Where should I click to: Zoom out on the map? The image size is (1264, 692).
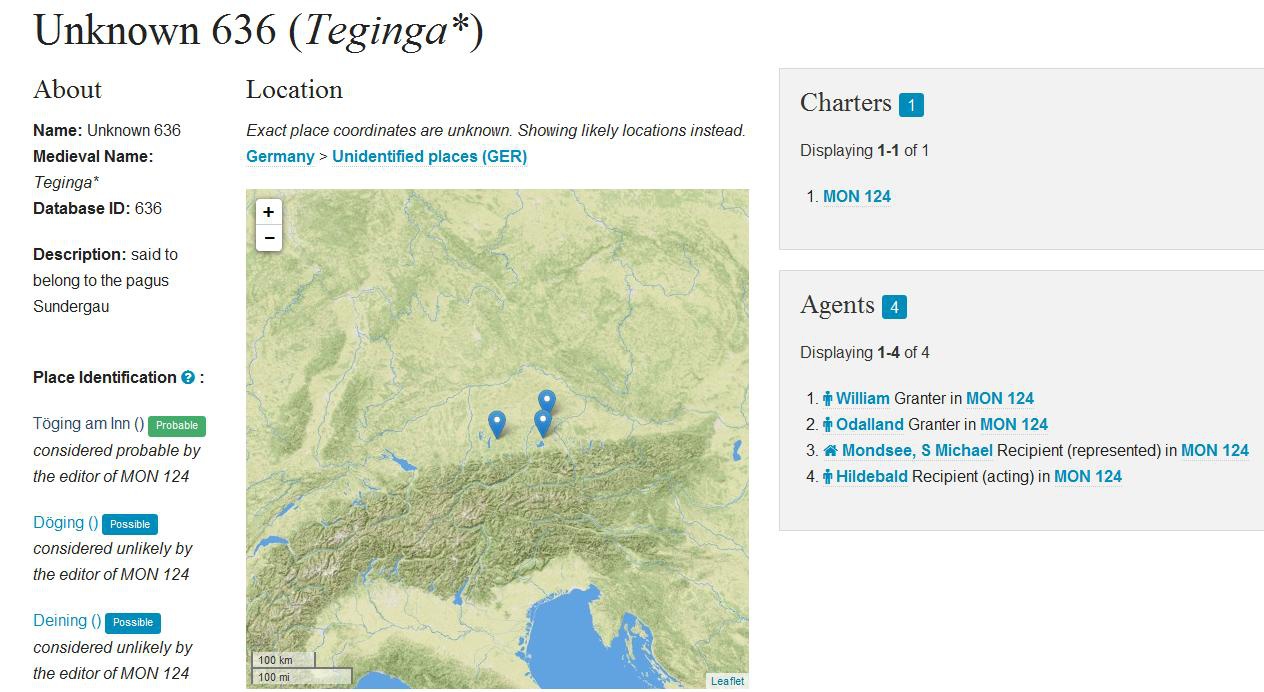[x=268, y=238]
